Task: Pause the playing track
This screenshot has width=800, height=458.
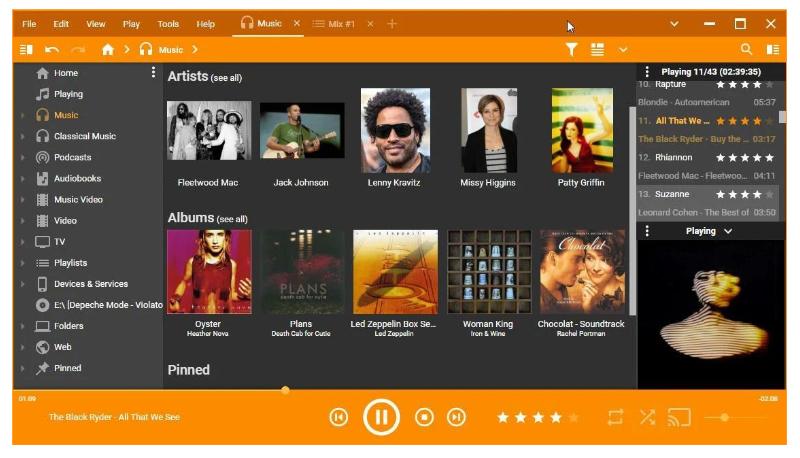Action: pyautogui.click(x=381, y=417)
